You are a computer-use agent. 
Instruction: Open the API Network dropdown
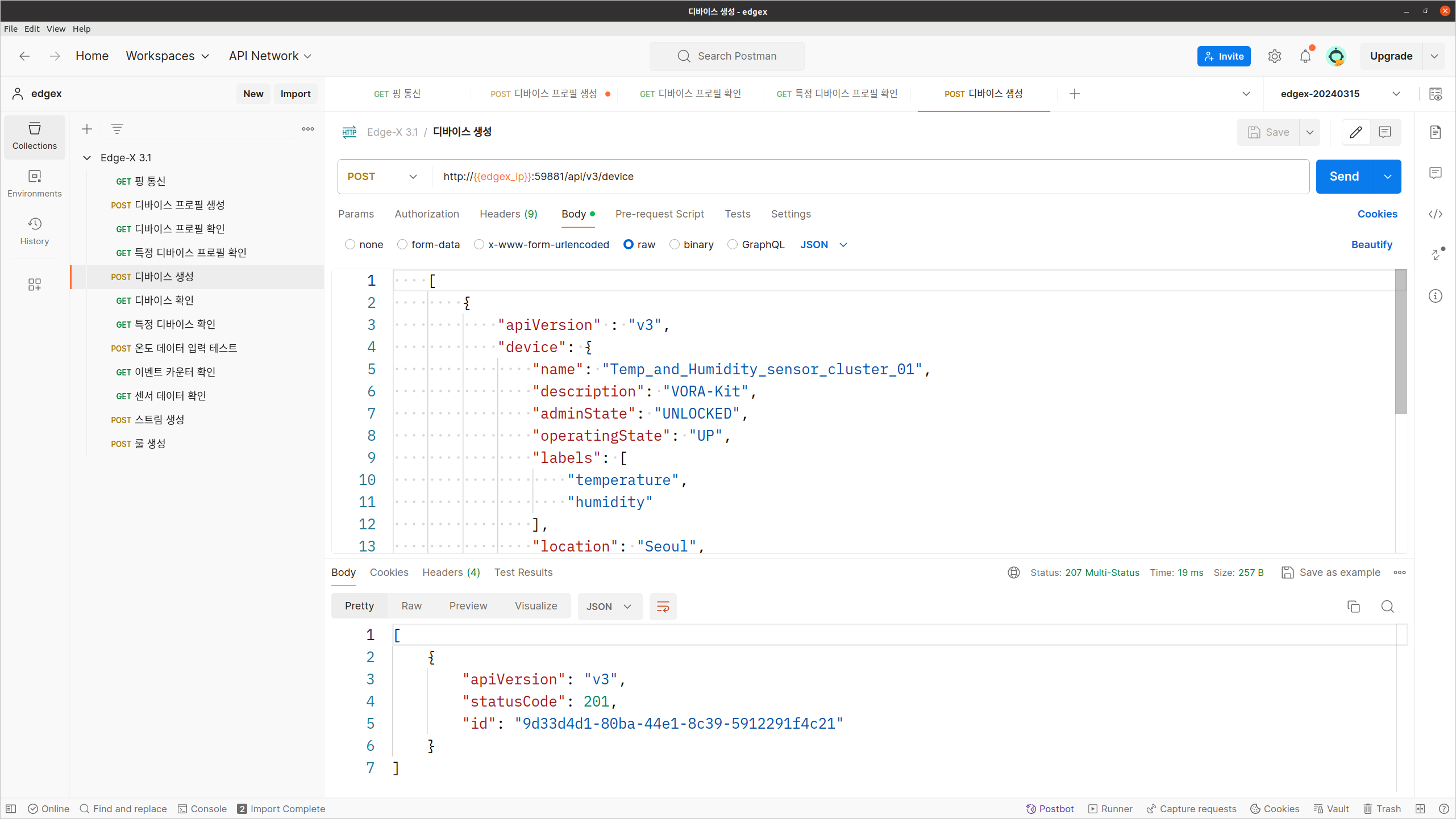(x=270, y=56)
